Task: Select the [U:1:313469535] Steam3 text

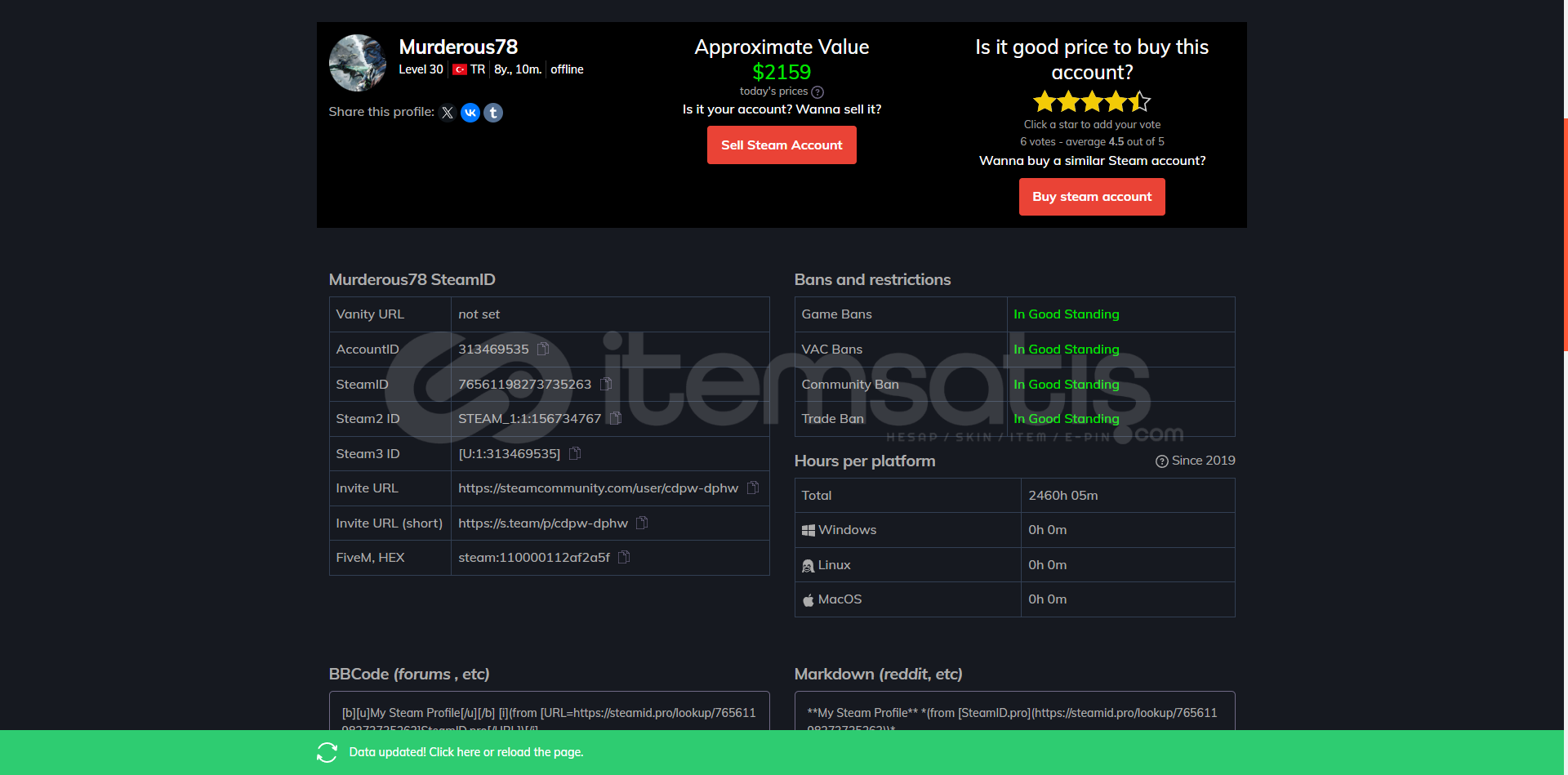Action: pyautogui.click(x=510, y=453)
